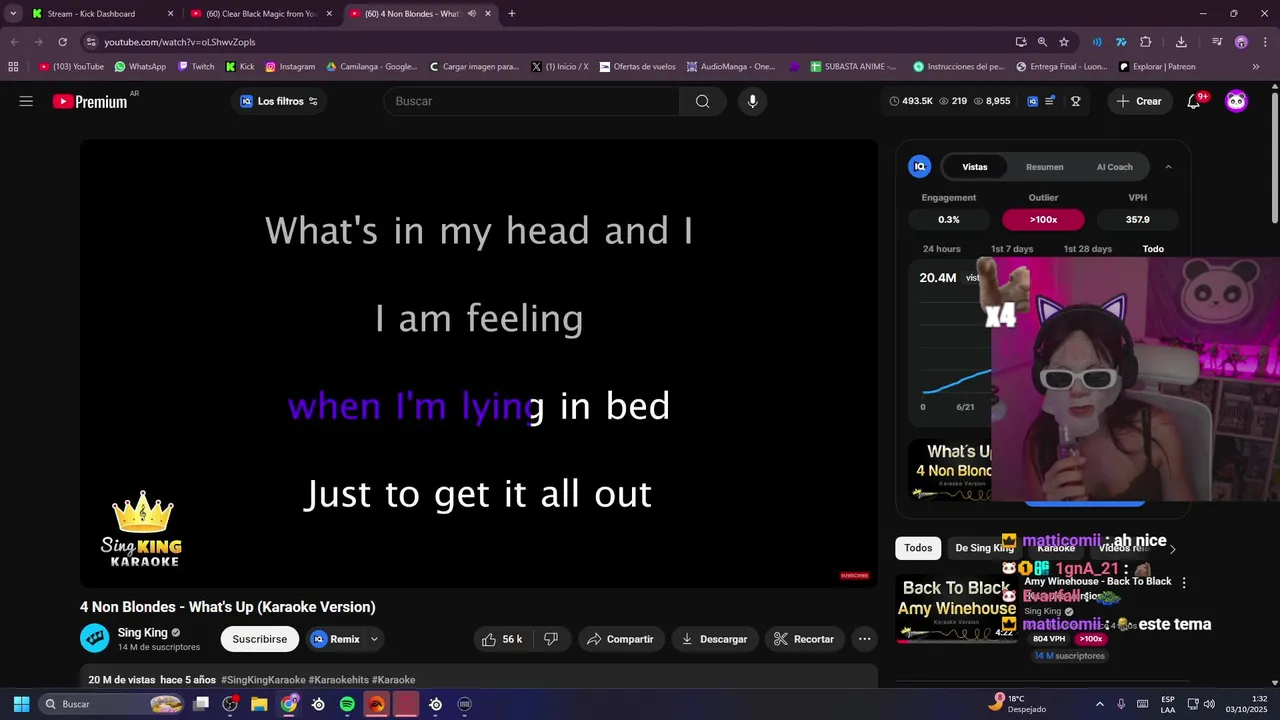Click the Recortar button
The width and height of the screenshot is (1280, 720).
pyautogui.click(x=804, y=639)
